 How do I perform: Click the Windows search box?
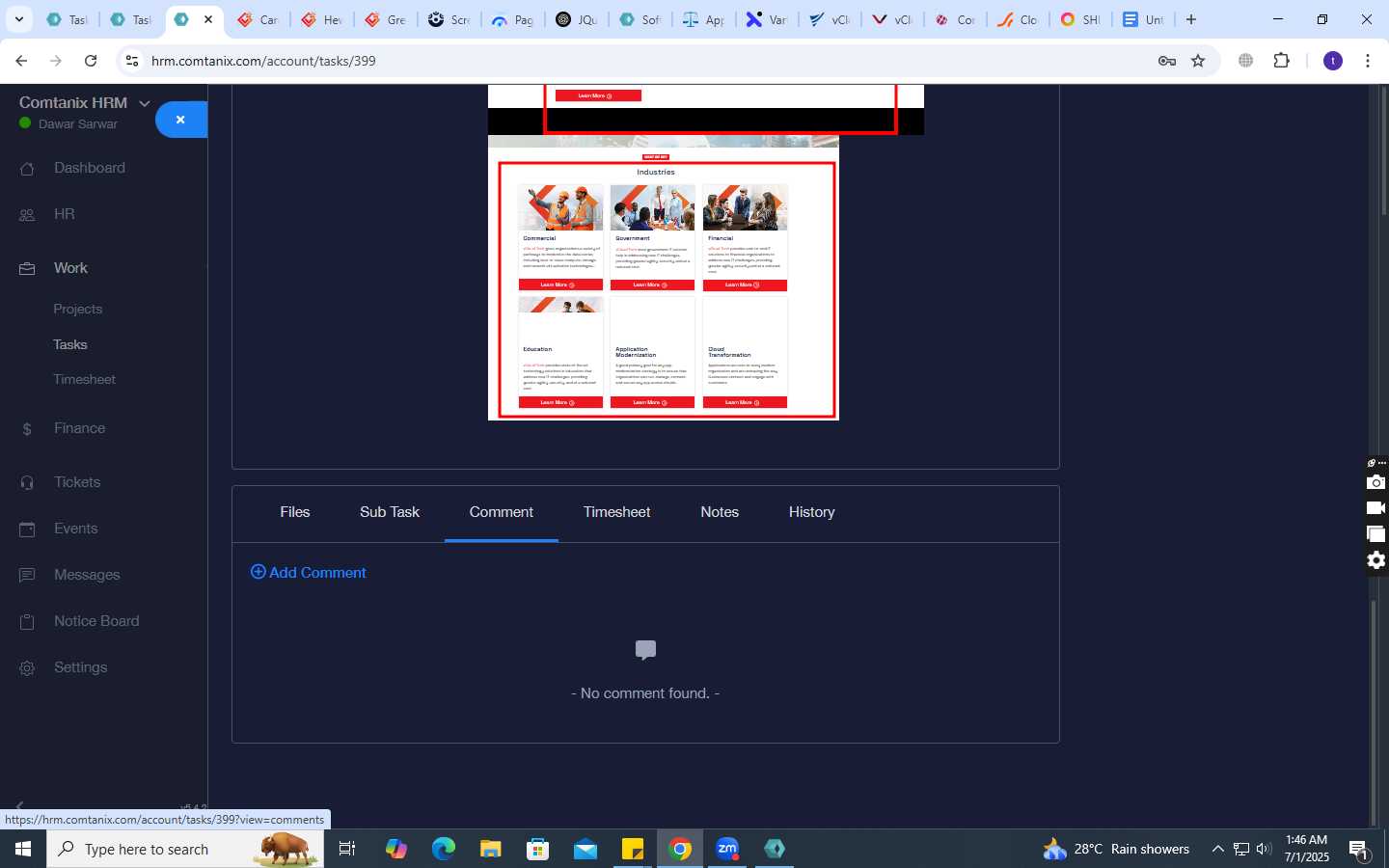(185, 849)
